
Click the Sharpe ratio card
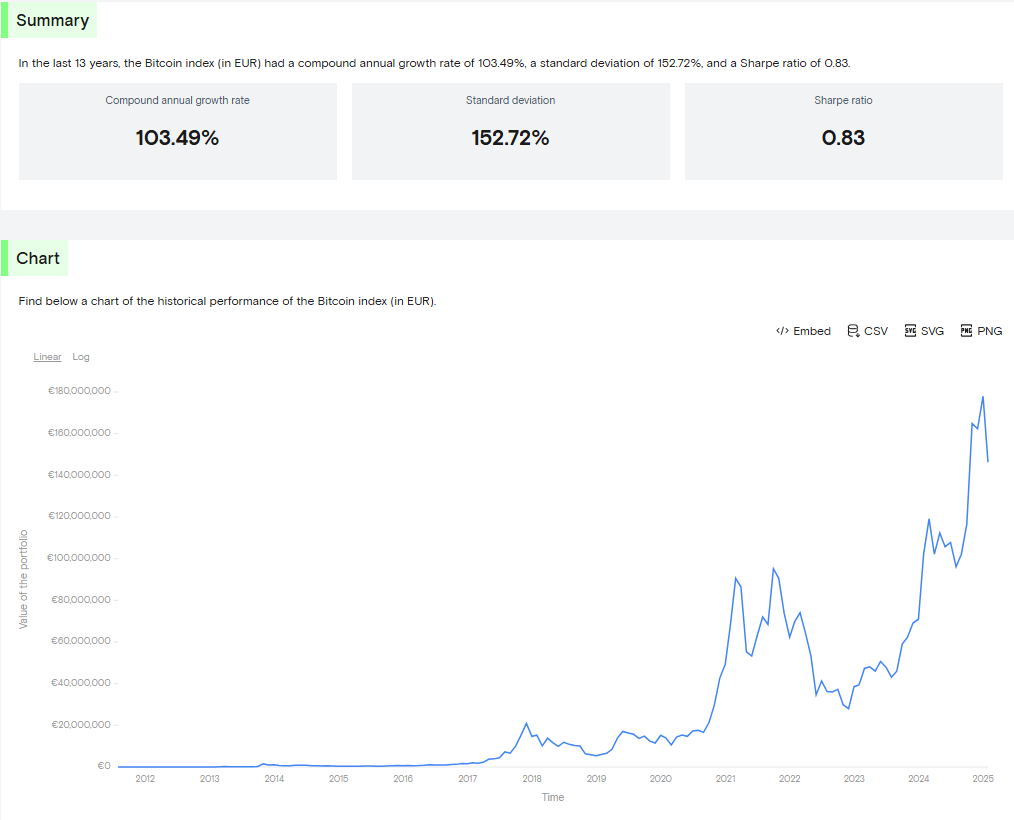[x=843, y=131]
